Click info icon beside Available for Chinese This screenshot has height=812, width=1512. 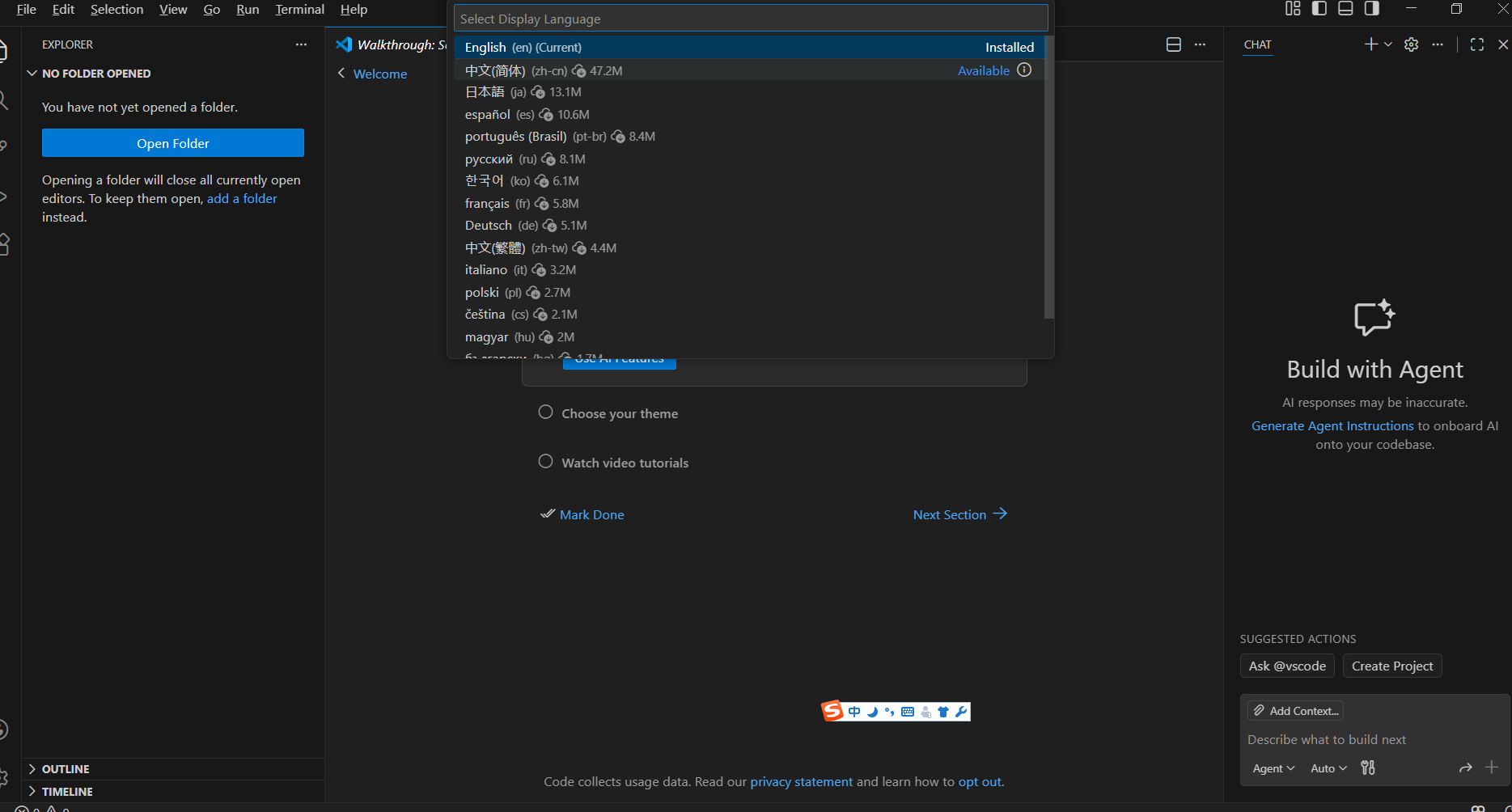click(1024, 70)
